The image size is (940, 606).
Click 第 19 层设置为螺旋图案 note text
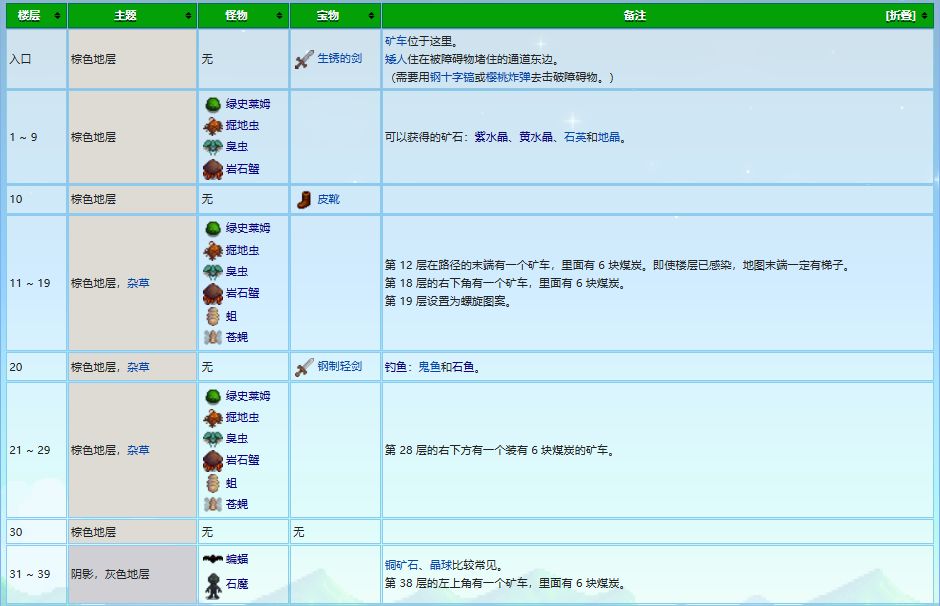[448, 302]
